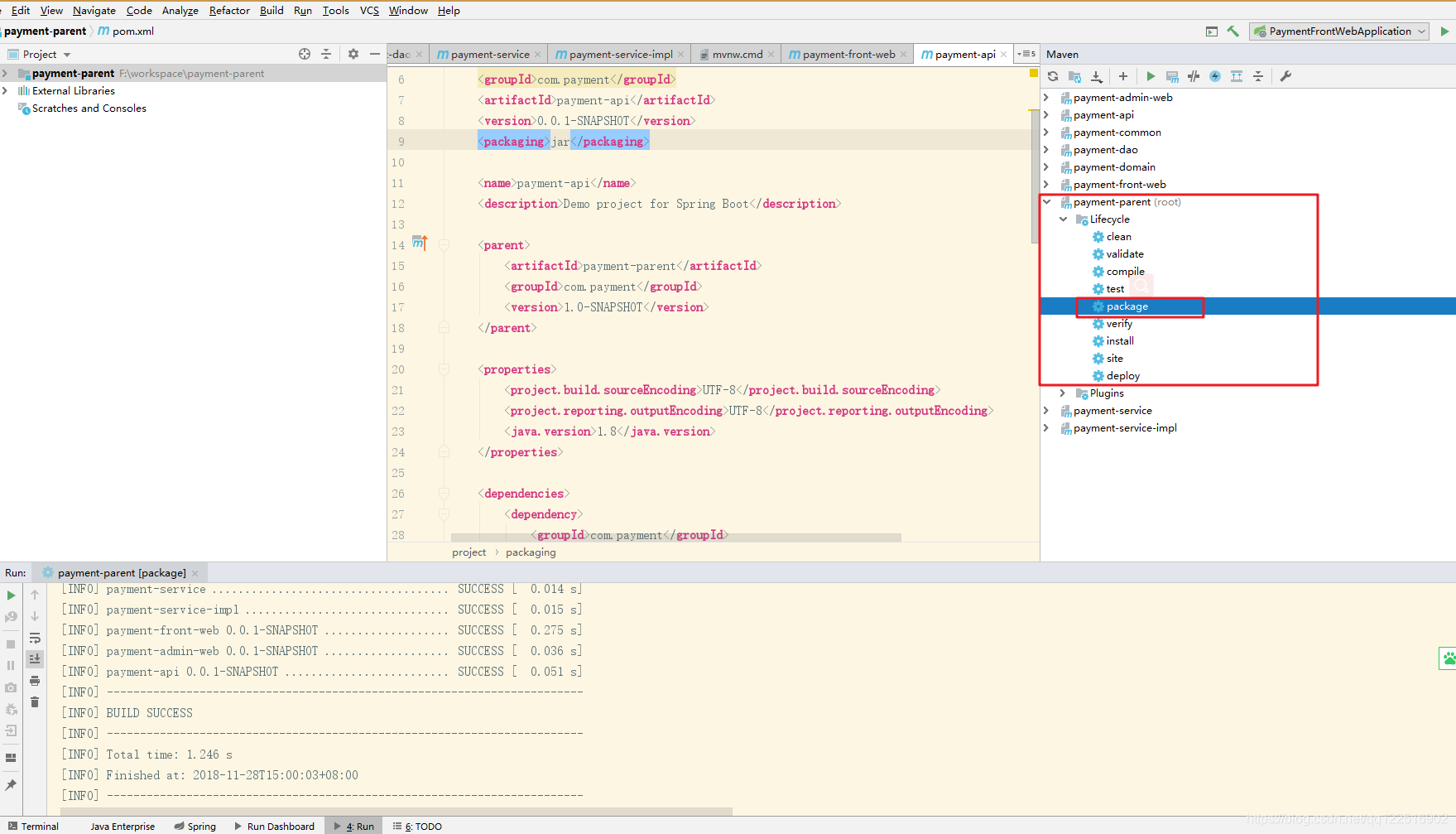Switch to the mvnw.cmd editor tab
Viewport: 1456px width, 834px height.
pyautogui.click(x=736, y=54)
